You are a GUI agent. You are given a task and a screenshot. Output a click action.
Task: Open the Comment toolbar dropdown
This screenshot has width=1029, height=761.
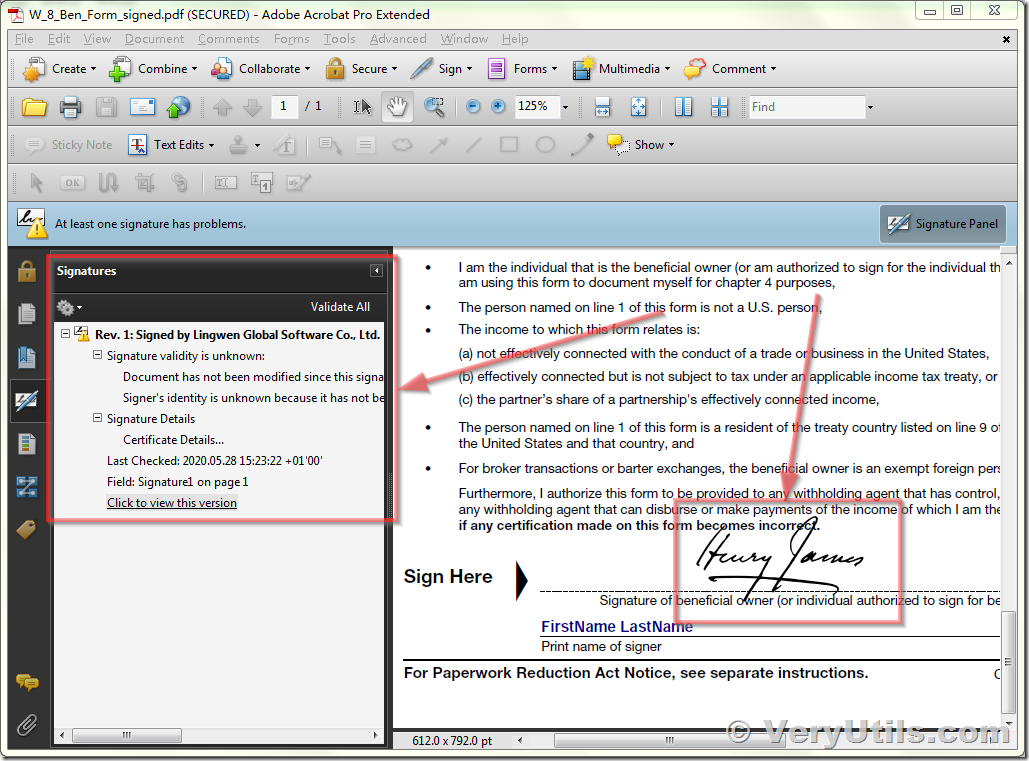730,69
